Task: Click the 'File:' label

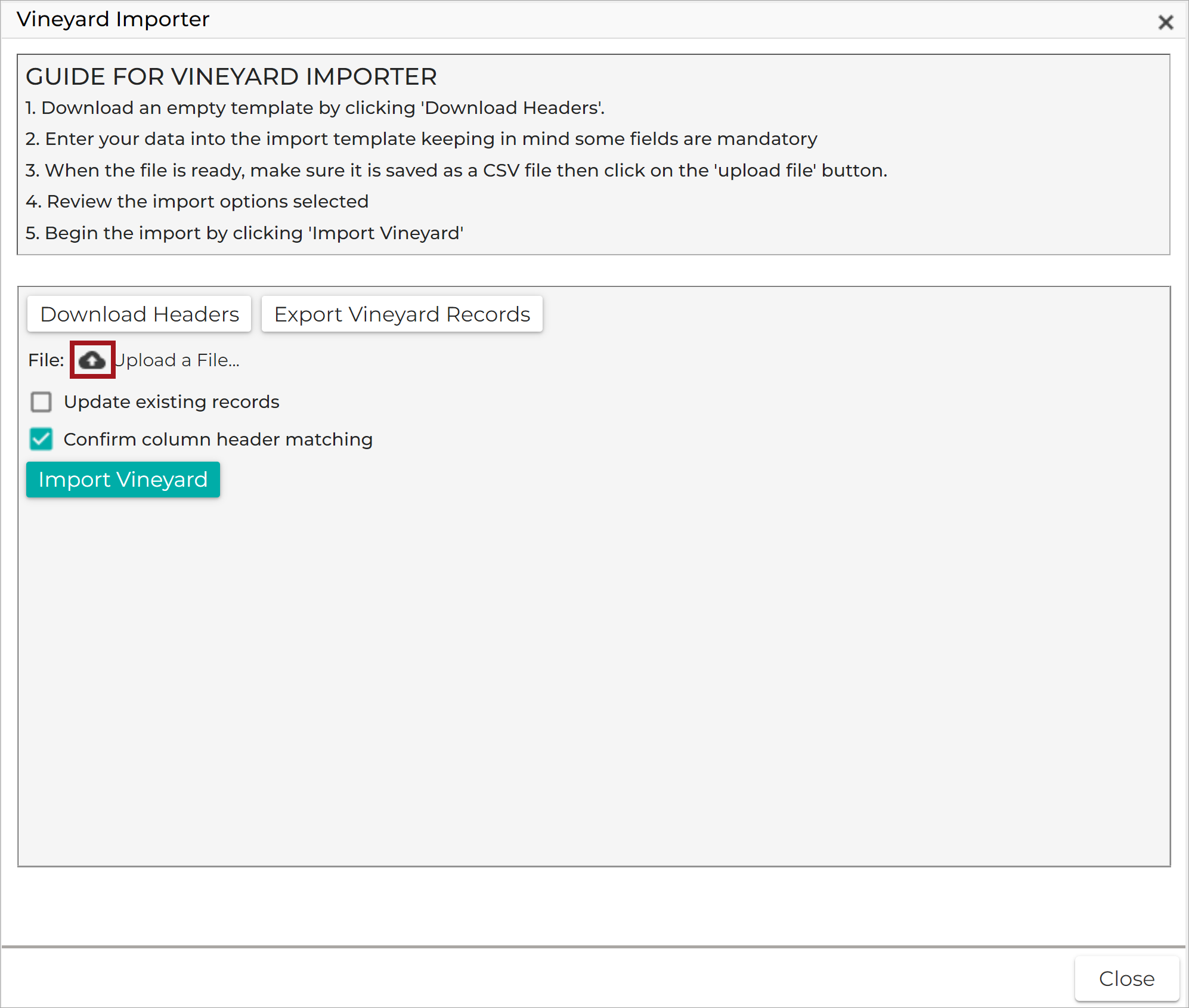Action: click(46, 360)
